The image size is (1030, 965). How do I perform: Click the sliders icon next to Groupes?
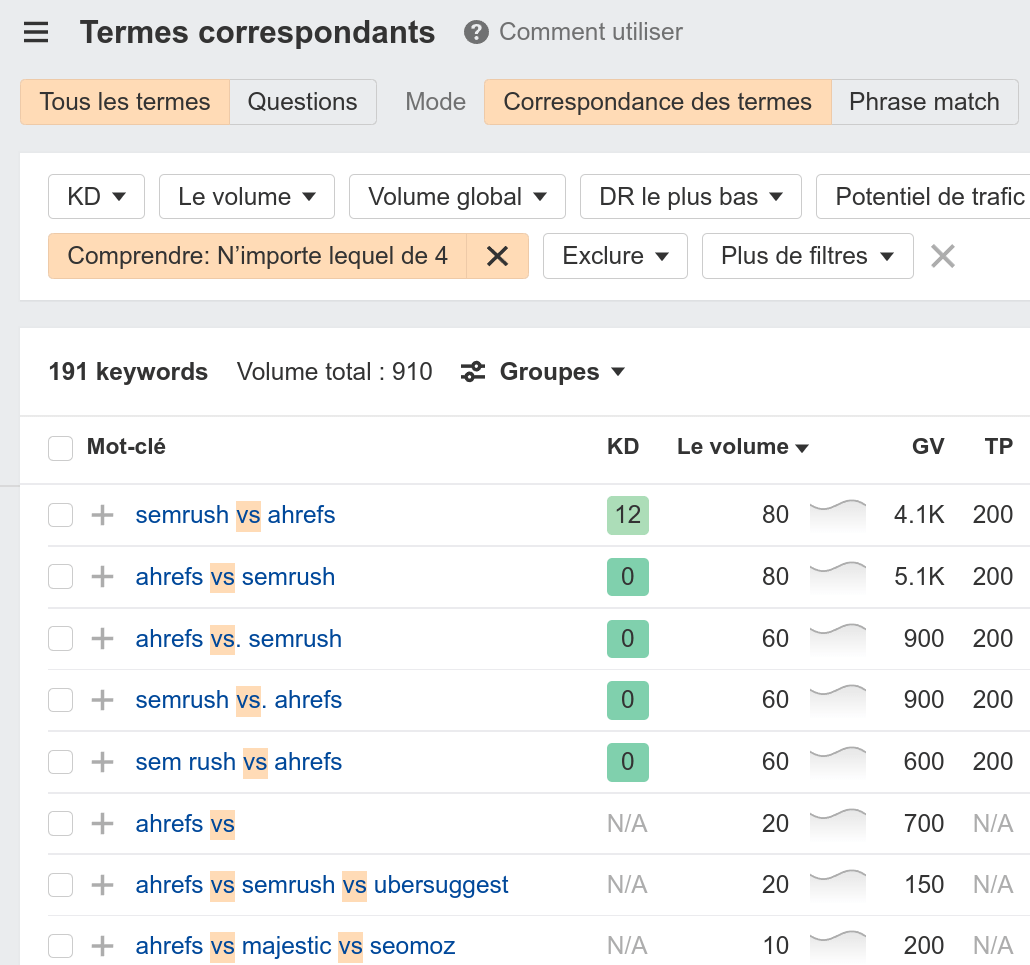[x=472, y=371]
